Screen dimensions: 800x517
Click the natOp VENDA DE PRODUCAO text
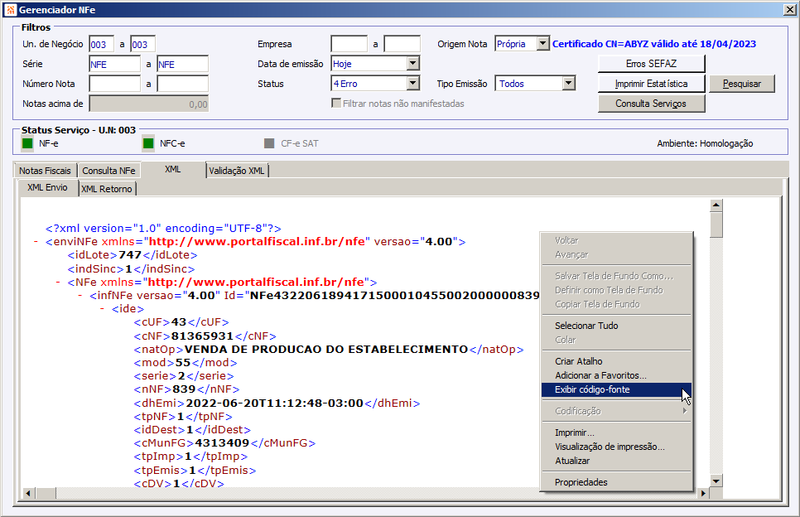coord(326,349)
